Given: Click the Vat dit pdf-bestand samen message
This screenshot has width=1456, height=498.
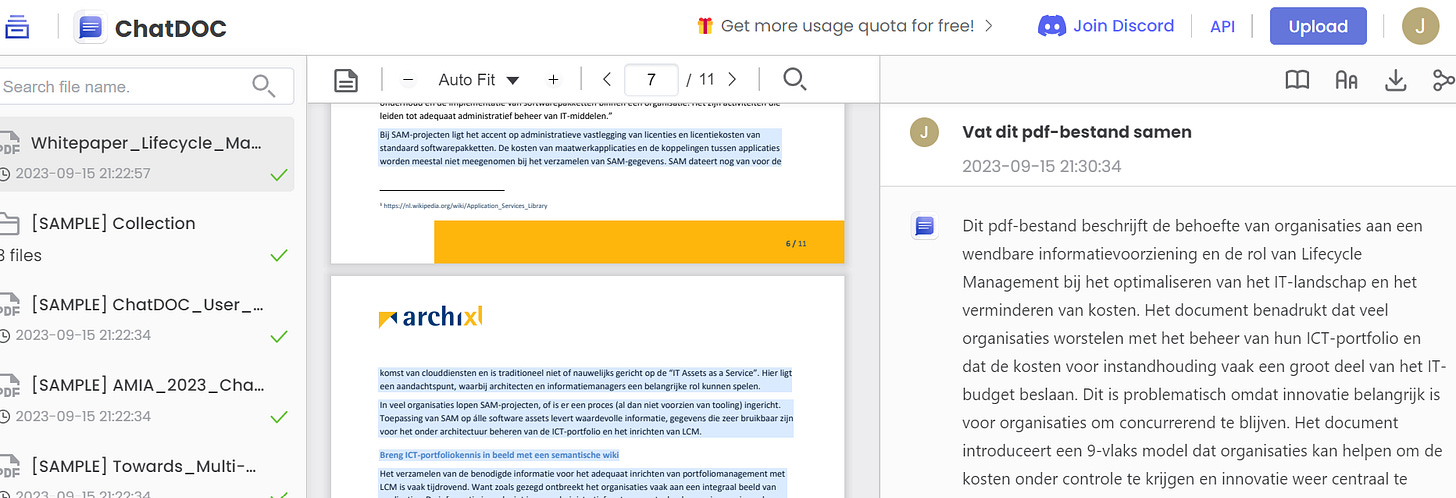Looking at the screenshot, I should (1077, 132).
